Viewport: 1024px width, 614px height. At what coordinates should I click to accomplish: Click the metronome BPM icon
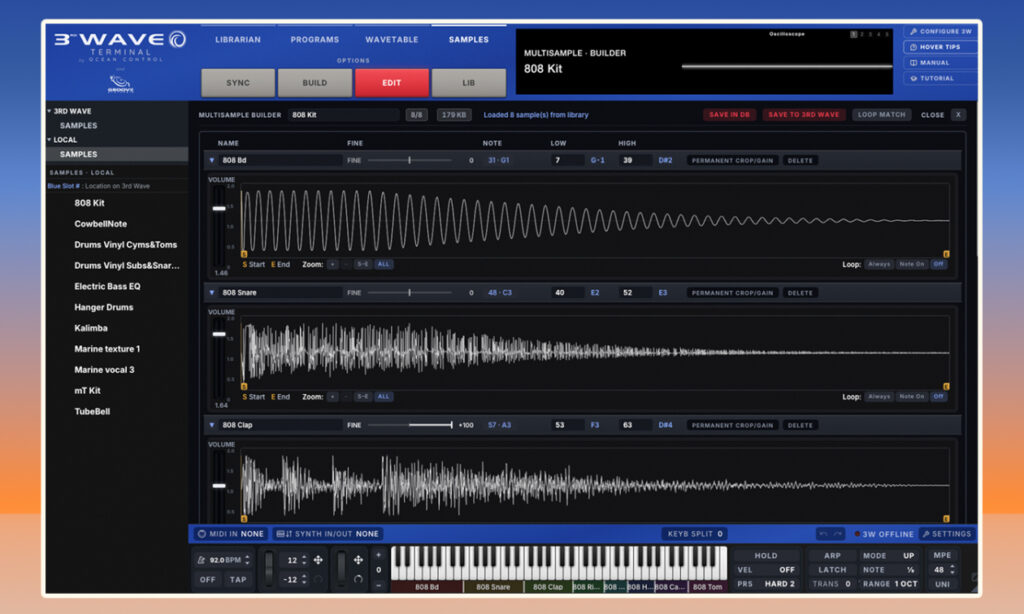[202, 560]
